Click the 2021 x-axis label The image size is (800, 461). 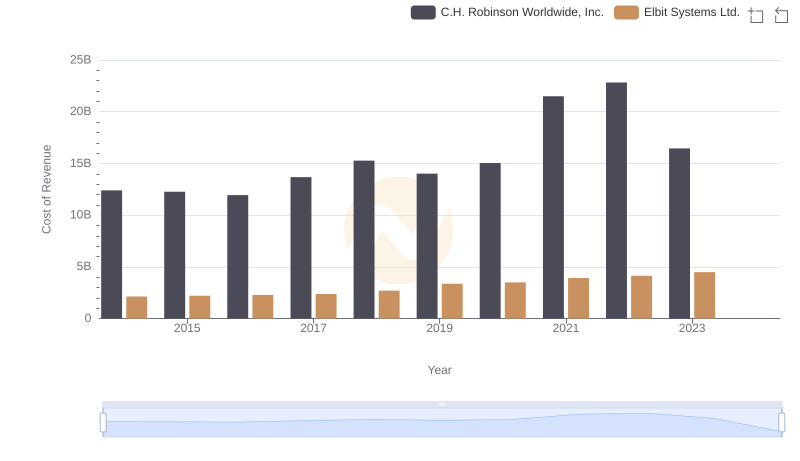pos(565,328)
